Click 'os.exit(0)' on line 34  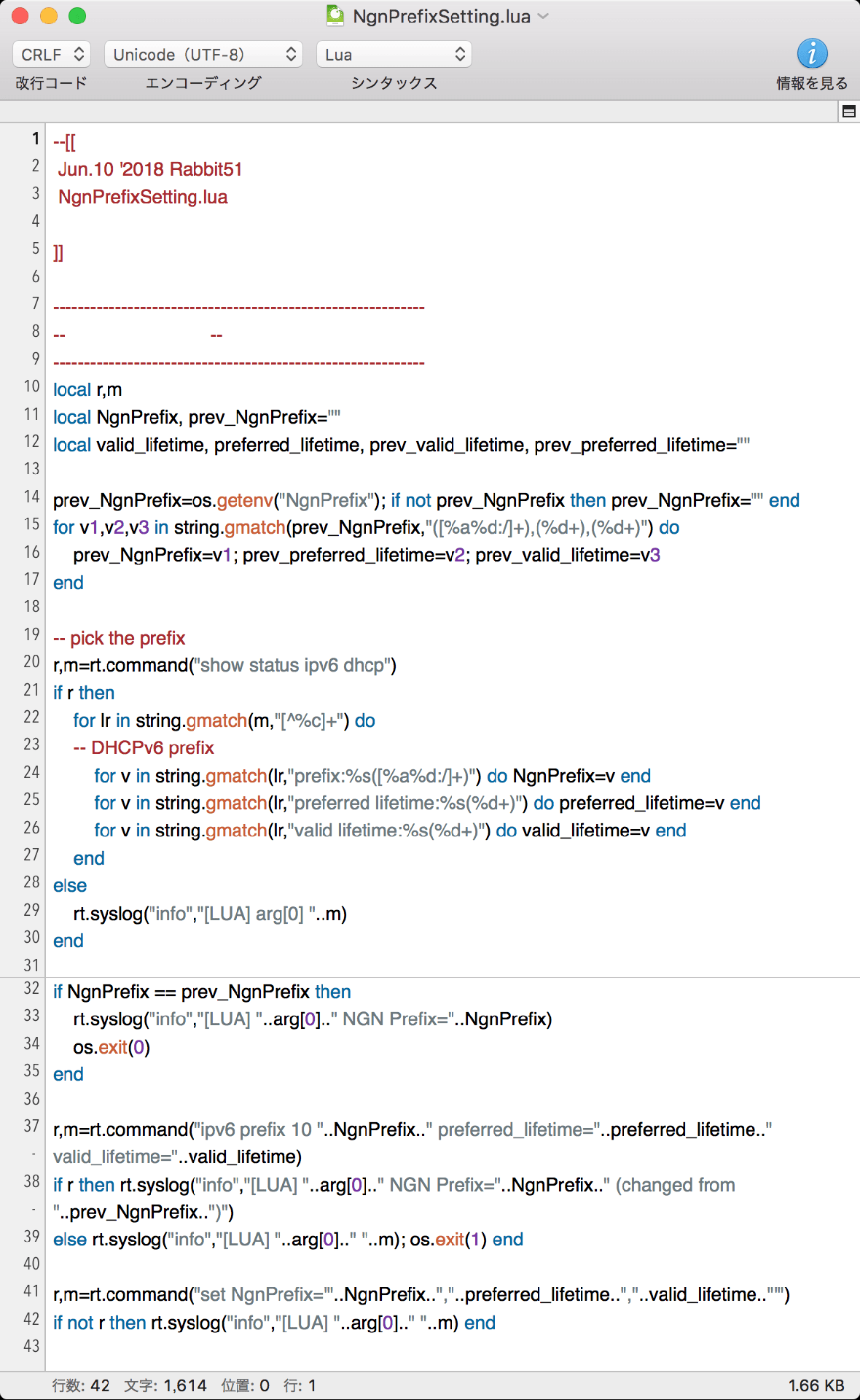pos(112,1047)
